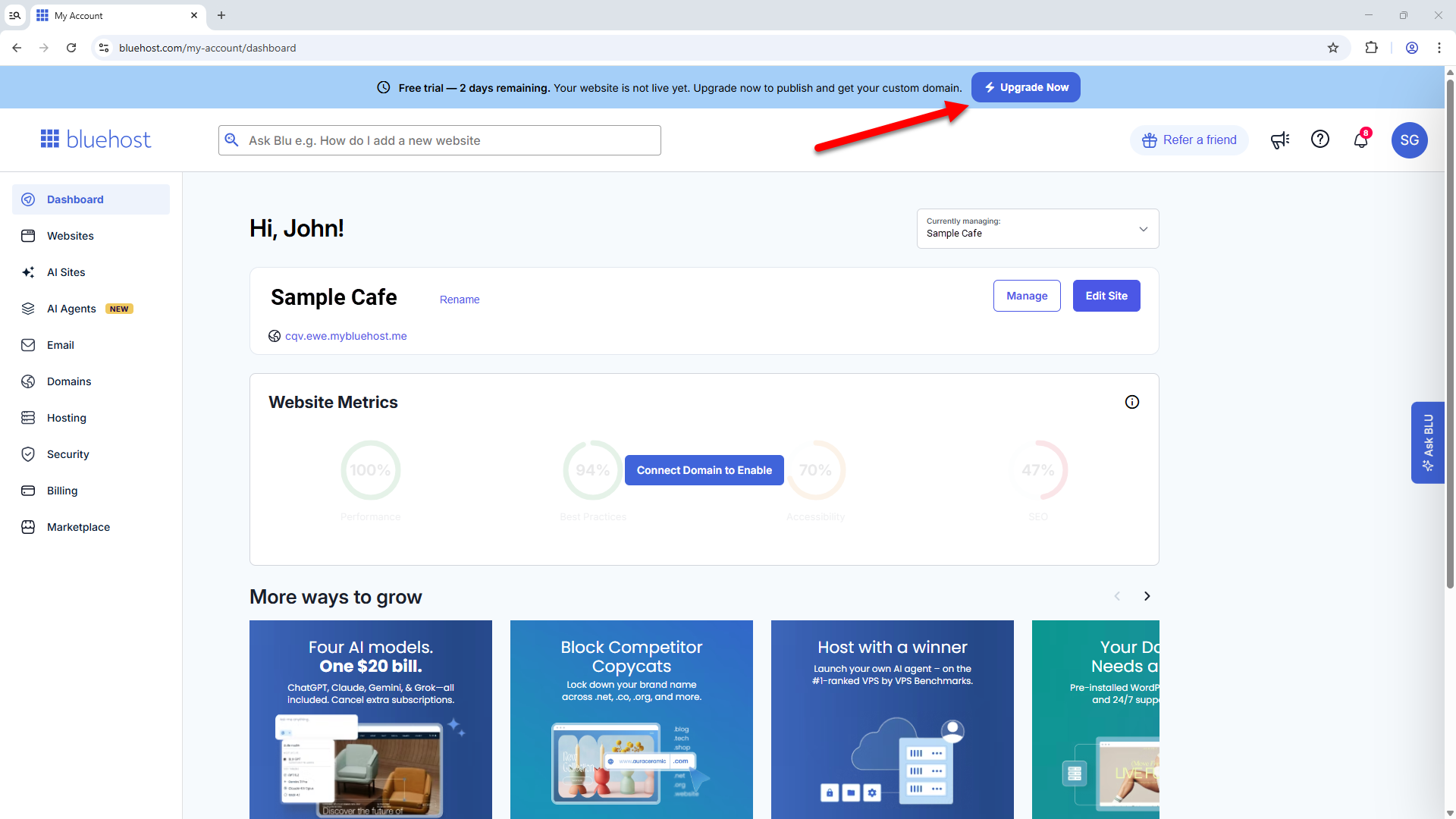The width and height of the screenshot is (1456, 819).
Task: Open cqv.ewe.mybluehost.me link
Action: click(346, 336)
